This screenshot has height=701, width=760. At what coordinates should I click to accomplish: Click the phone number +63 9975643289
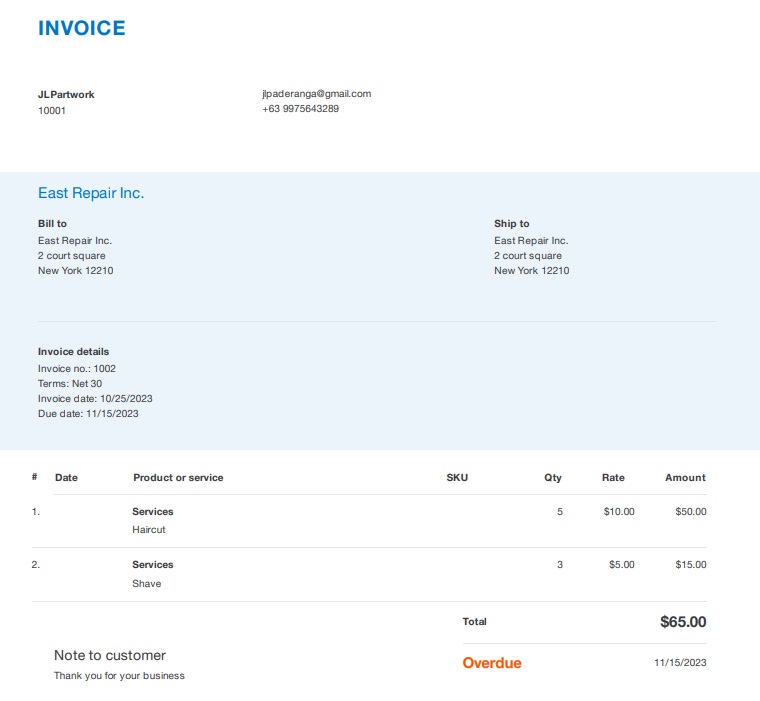[x=300, y=109]
